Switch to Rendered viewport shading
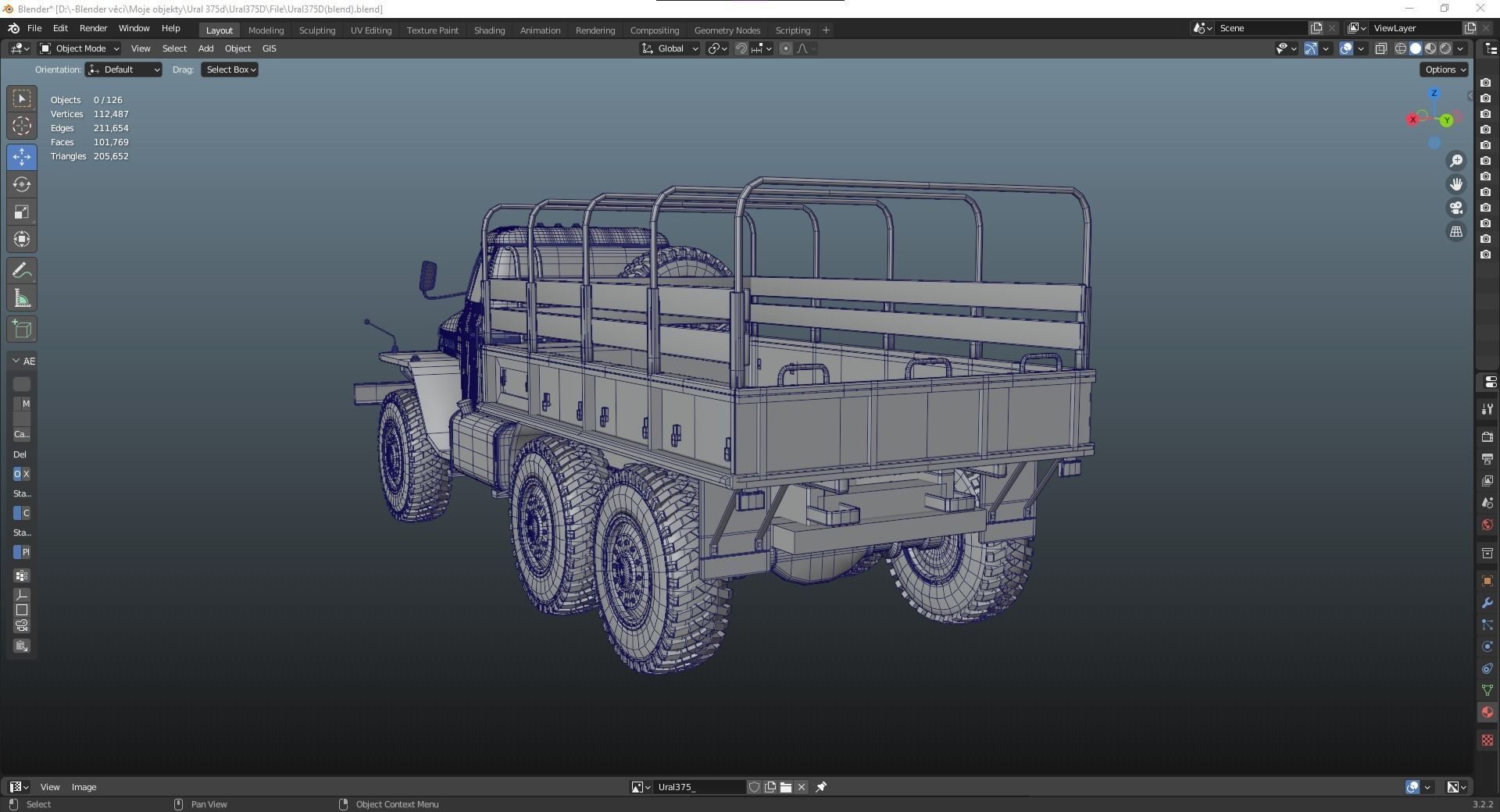Viewport: 1500px width, 812px height. click(x=1445, y=48)
